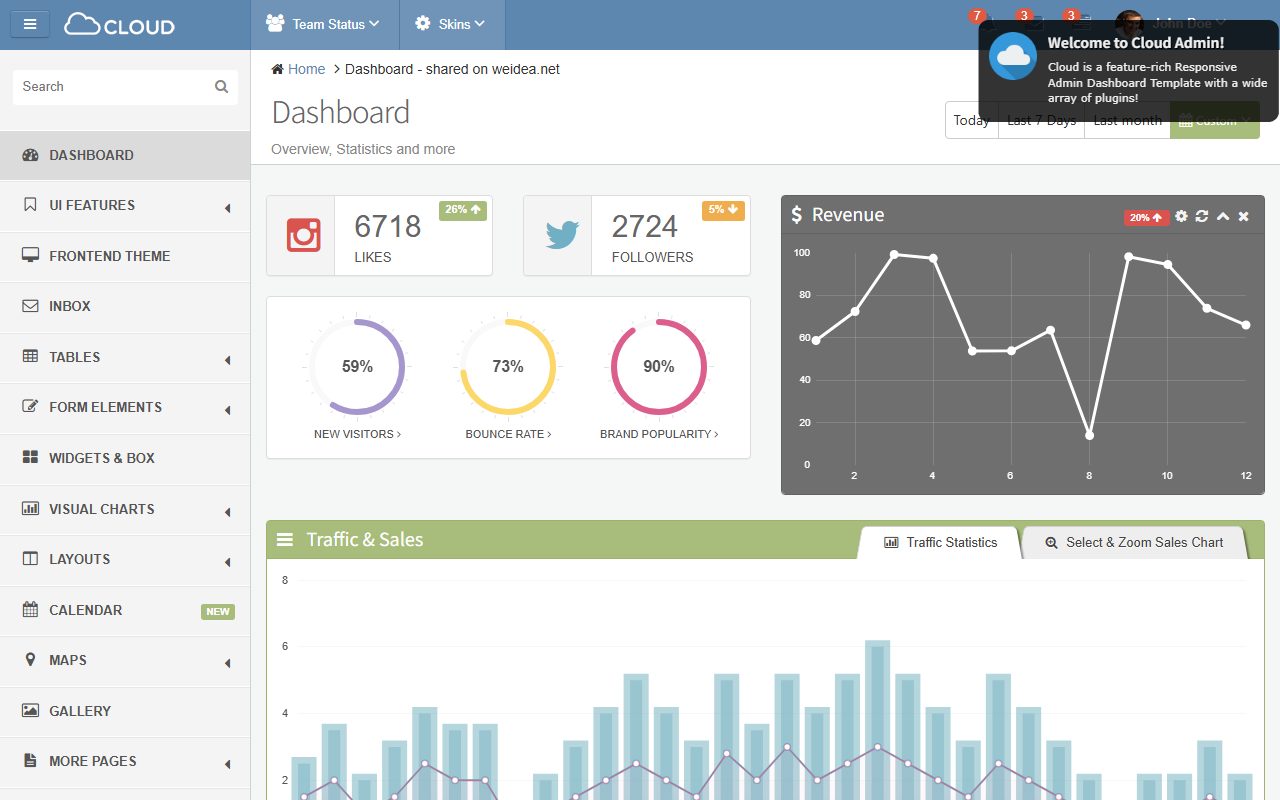Click the 6718 likes count
The image size is (1280, 800).
pos(388,226)
